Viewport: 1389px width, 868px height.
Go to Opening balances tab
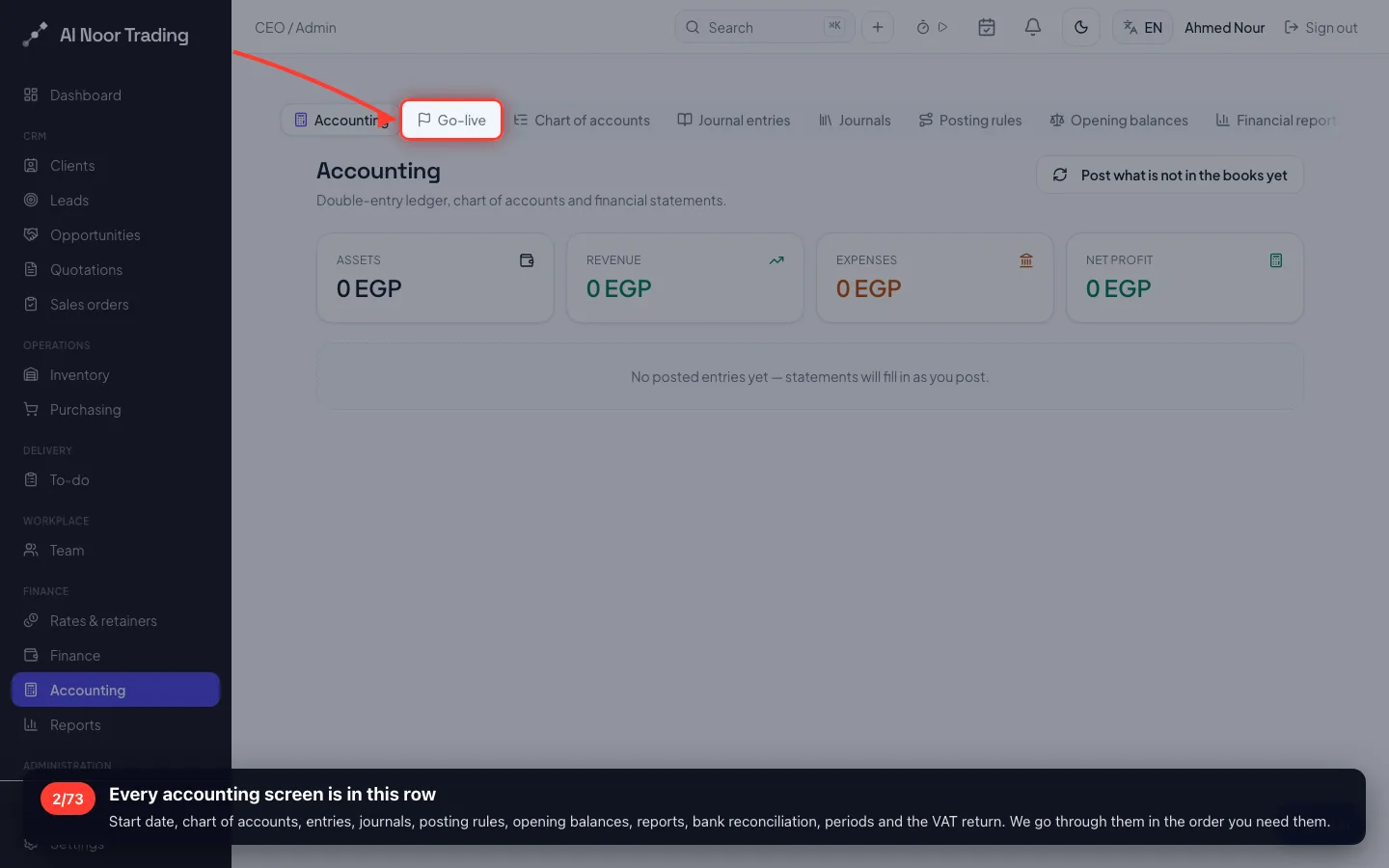pos(1119,120)
